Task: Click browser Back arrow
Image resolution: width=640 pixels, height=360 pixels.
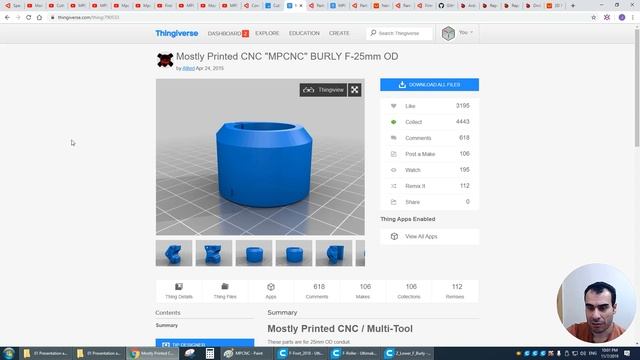Action: point(7,18)
